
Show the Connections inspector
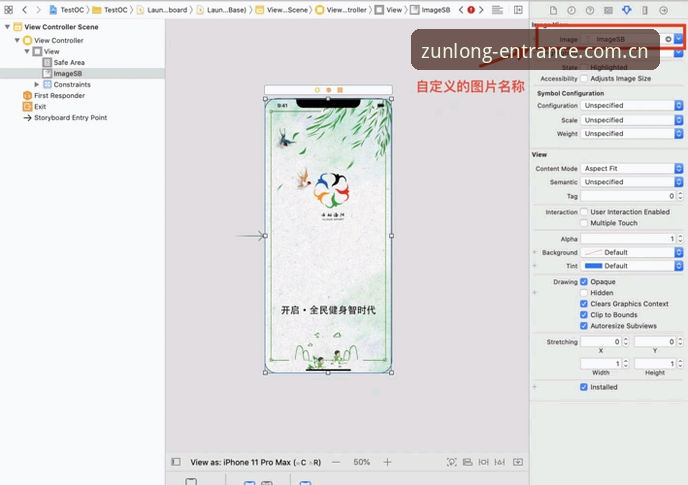tap(663, 10)
